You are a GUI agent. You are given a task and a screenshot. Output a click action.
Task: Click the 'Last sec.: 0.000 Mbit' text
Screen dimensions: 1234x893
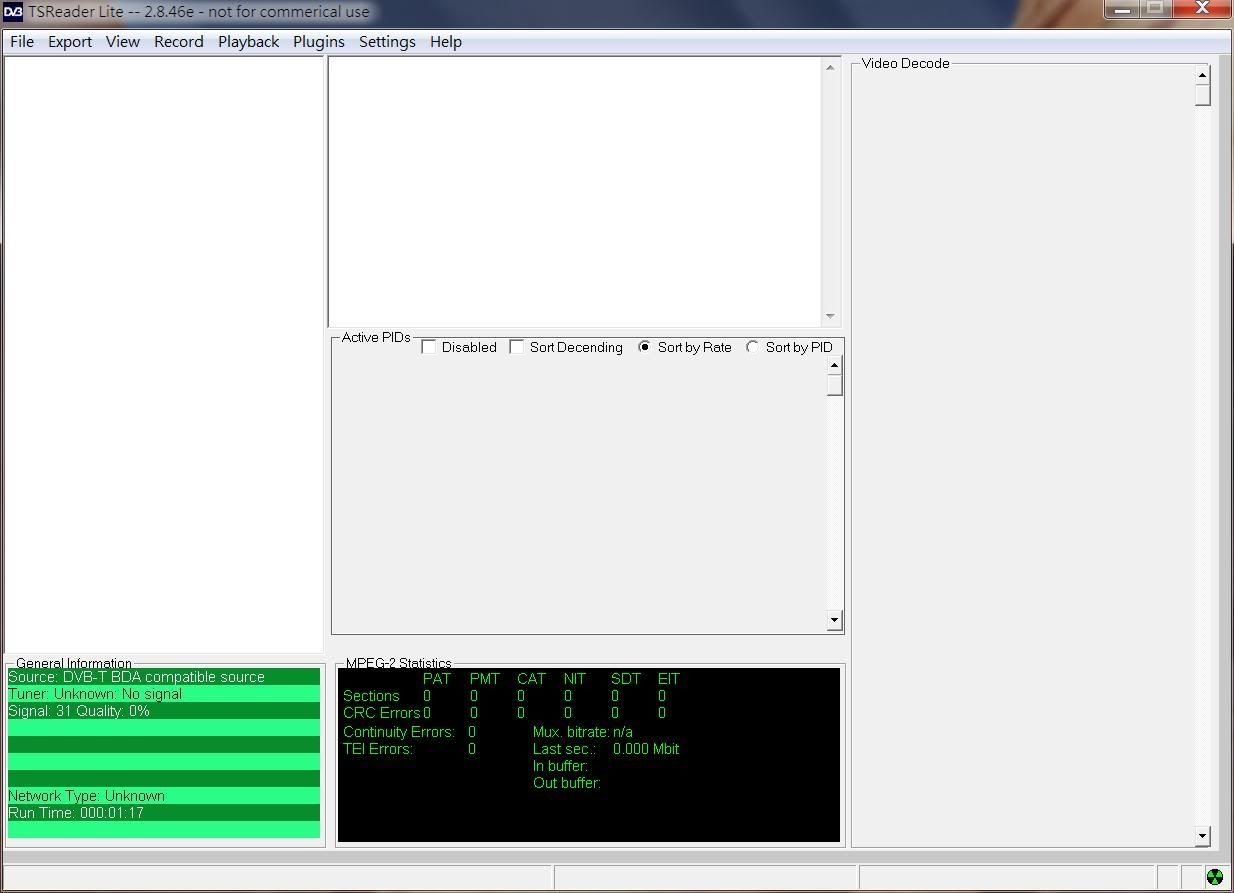coord(606,749)
